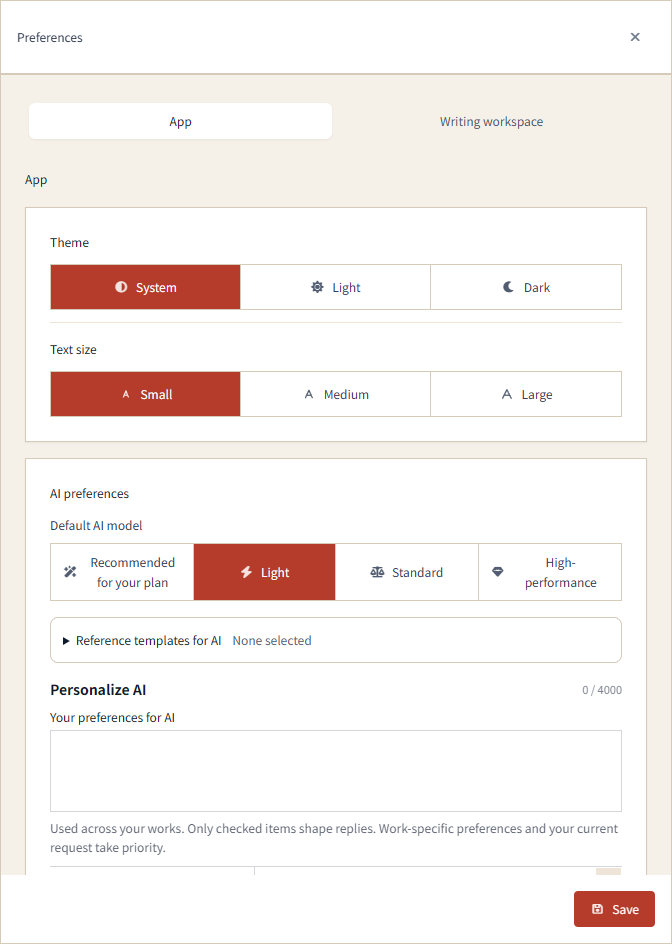This screenshot has width=672, height=944.
Task: Select System theme option
Action: pos(145,287)
